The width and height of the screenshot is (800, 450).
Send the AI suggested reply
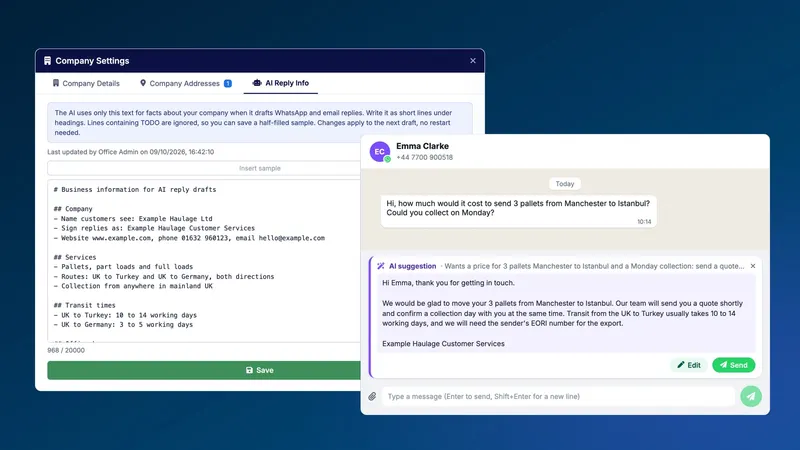click(x=734, y=365)
